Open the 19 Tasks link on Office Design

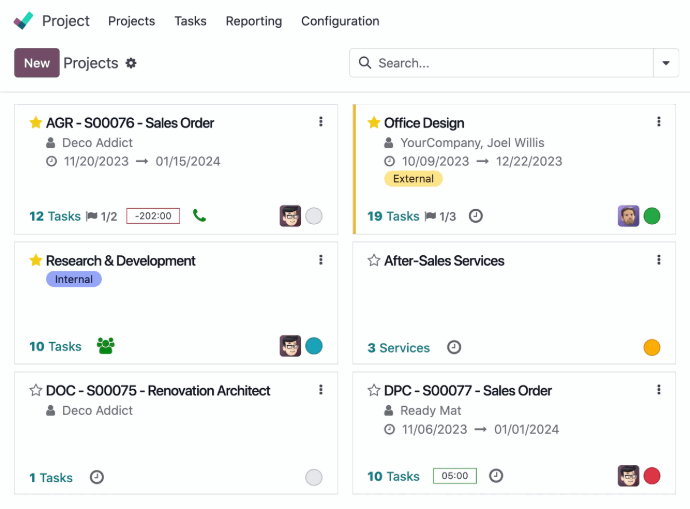[393, 216]
